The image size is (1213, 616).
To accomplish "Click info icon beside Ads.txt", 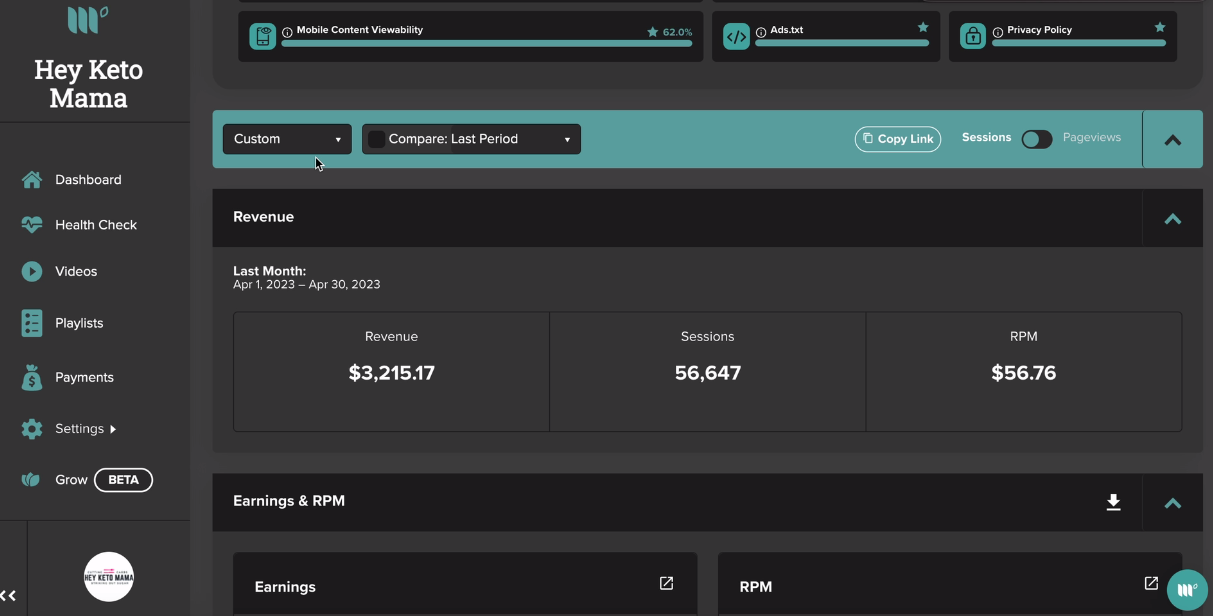I will pyautogui.click(x=761, y=32).
